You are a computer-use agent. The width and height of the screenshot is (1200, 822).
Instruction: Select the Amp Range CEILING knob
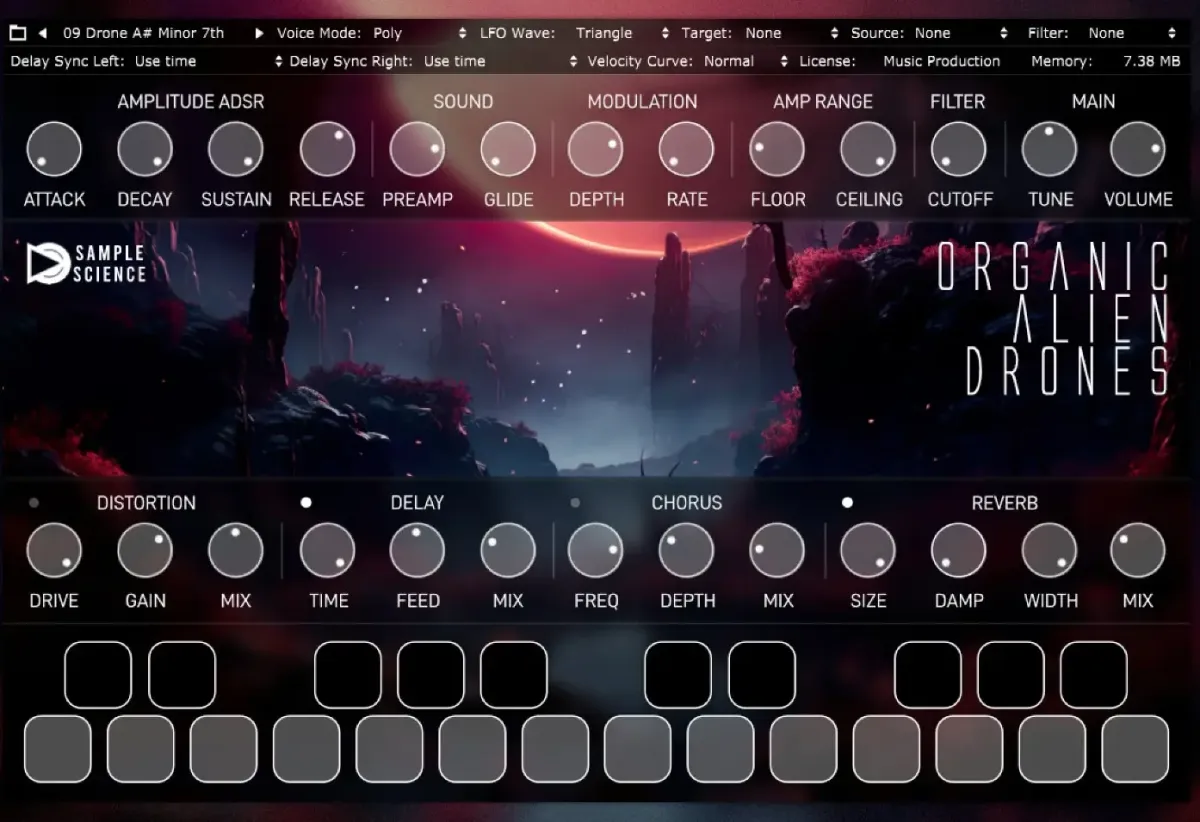click(868, 149)
